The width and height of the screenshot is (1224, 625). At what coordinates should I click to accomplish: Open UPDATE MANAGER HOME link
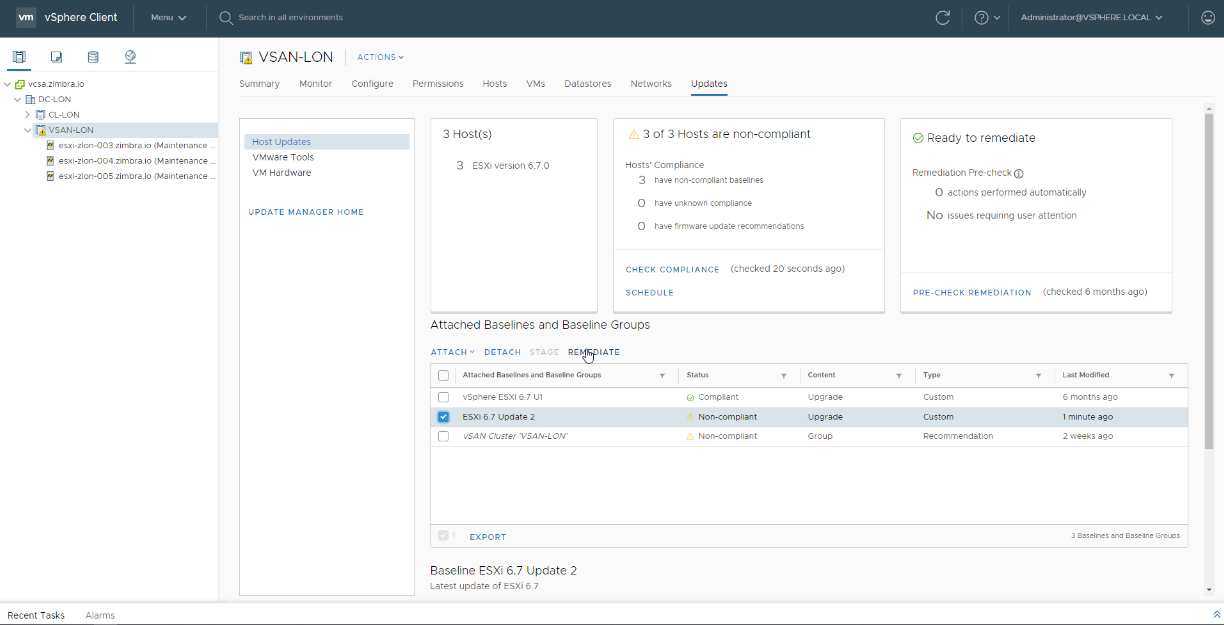[x=306, y=212]
